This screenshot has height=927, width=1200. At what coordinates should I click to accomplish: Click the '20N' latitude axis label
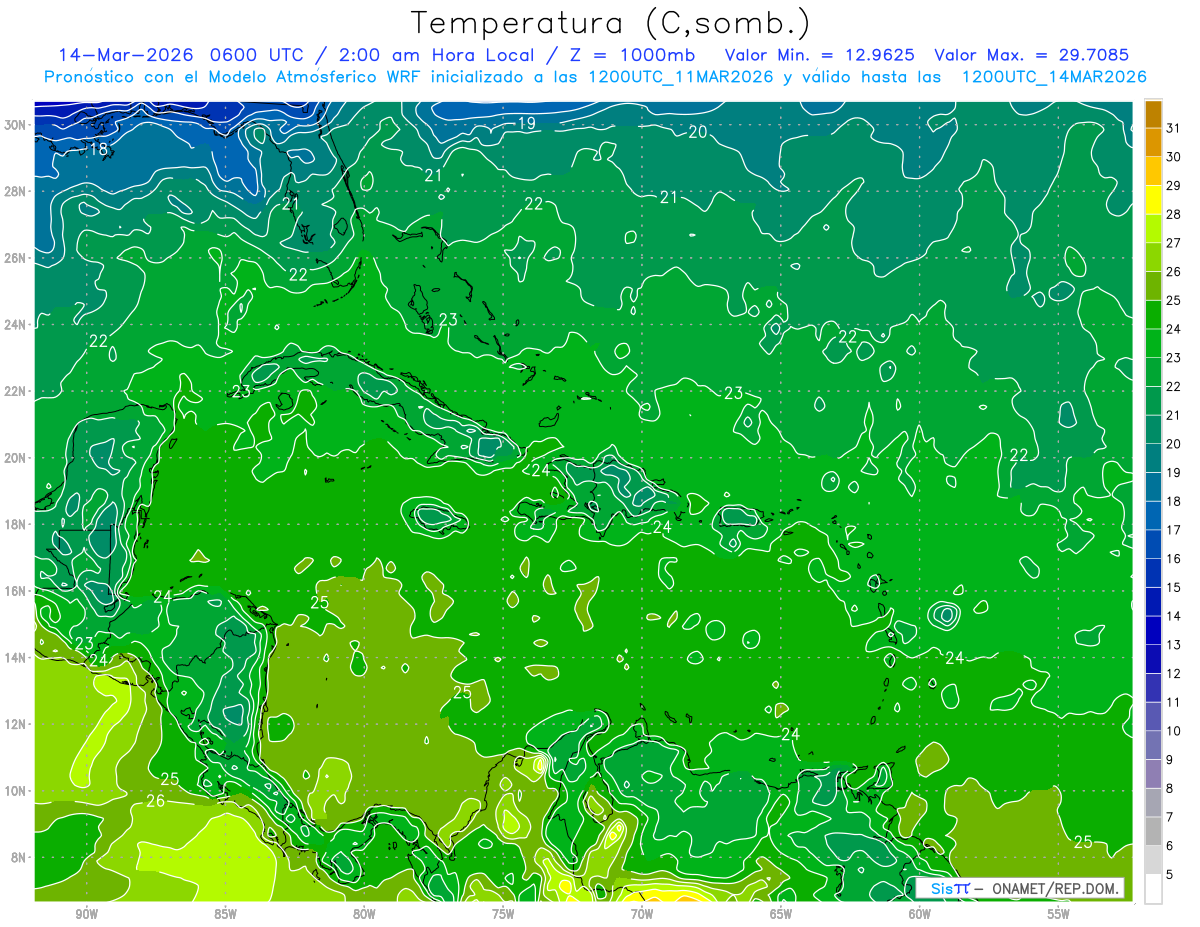pos(17,457)
